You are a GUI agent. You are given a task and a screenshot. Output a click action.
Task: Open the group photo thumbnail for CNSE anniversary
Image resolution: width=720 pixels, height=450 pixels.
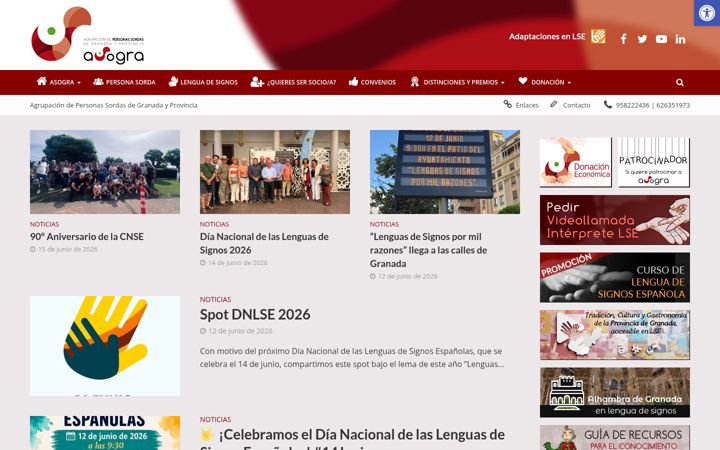tap(105, 172)
